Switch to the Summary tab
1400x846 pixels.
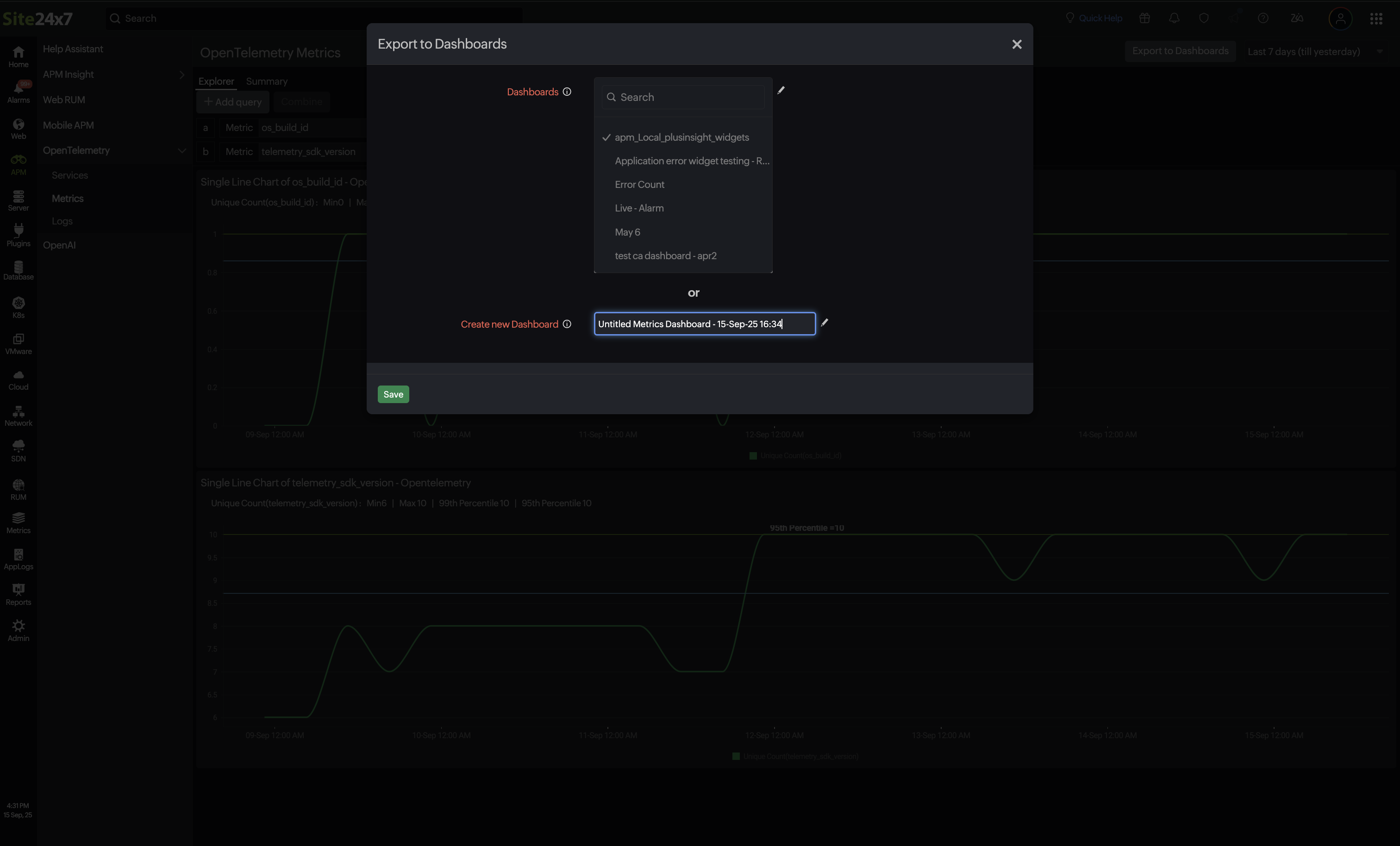267,81
